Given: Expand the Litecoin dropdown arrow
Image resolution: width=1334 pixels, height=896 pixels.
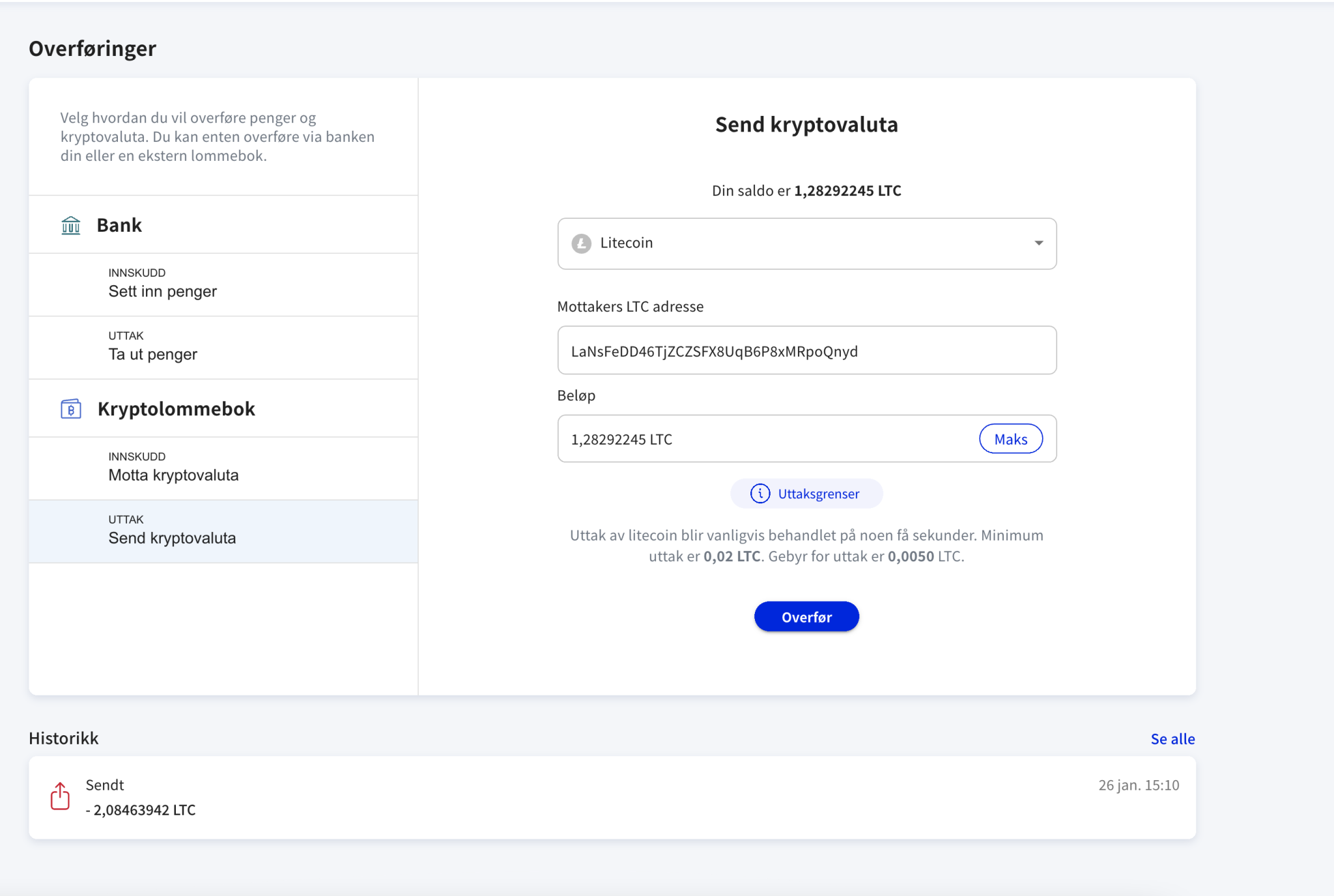Looking at the screenshot, I should coord(1038,243).
